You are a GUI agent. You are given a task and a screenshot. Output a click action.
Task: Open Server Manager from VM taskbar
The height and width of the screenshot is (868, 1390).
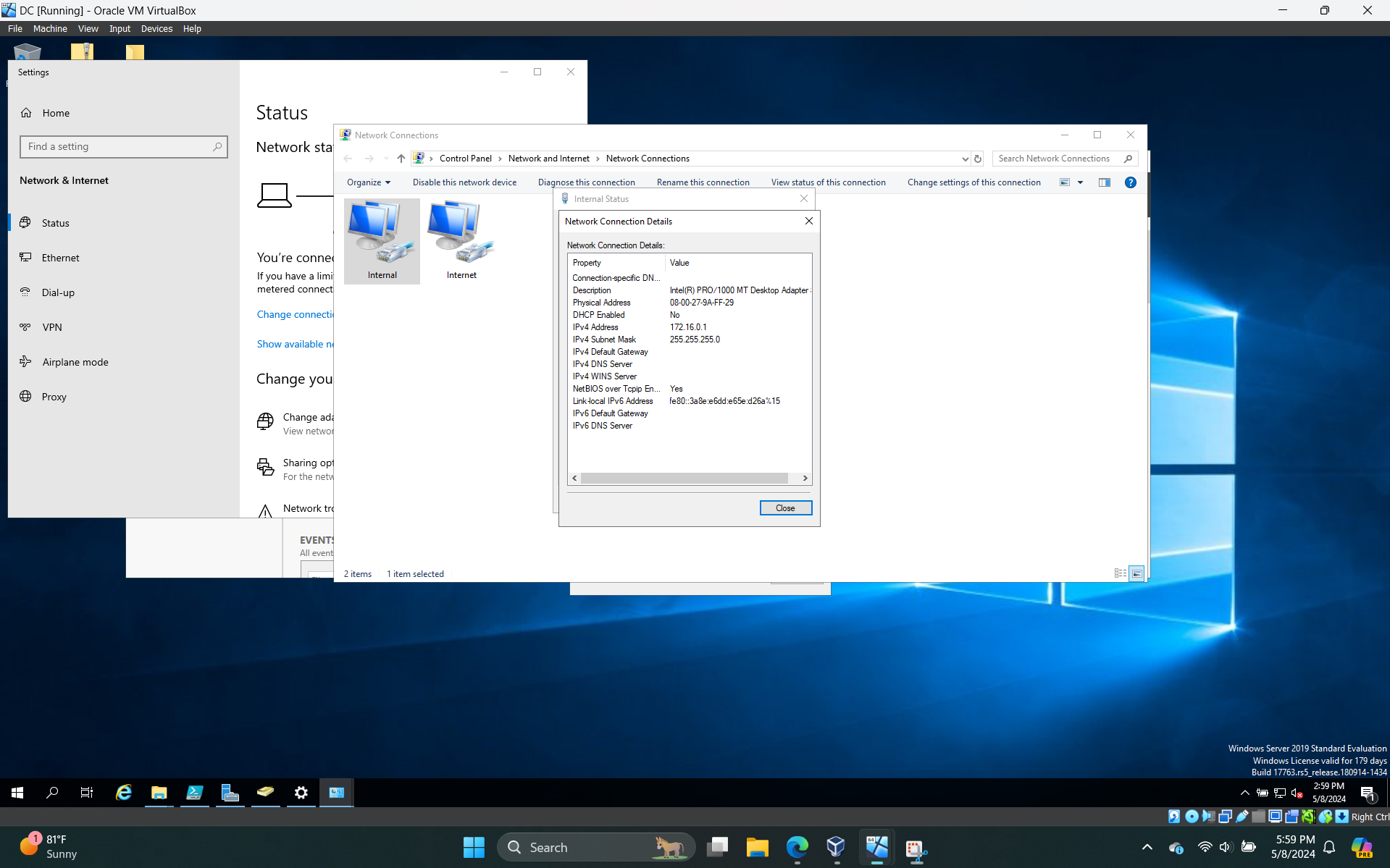pos(230,793)
